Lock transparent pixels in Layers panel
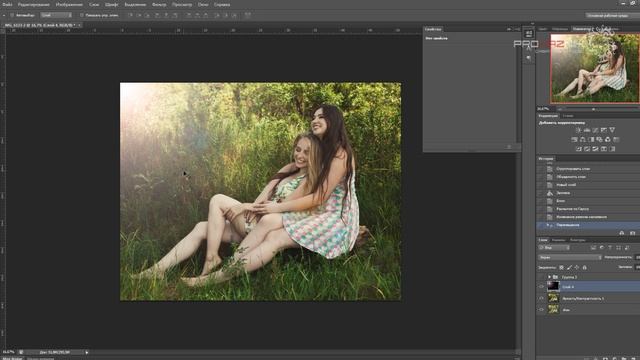This screenshot has width=640, height=360. pos(562,267)
